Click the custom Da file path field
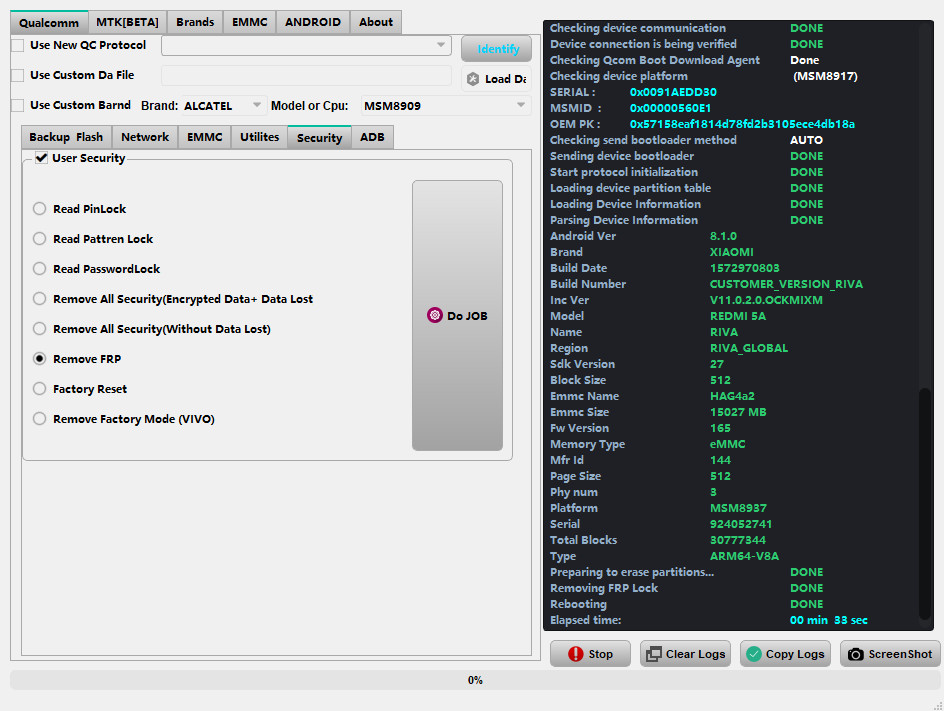The width and height of the screenshot is (944, 711). [306, 76]
